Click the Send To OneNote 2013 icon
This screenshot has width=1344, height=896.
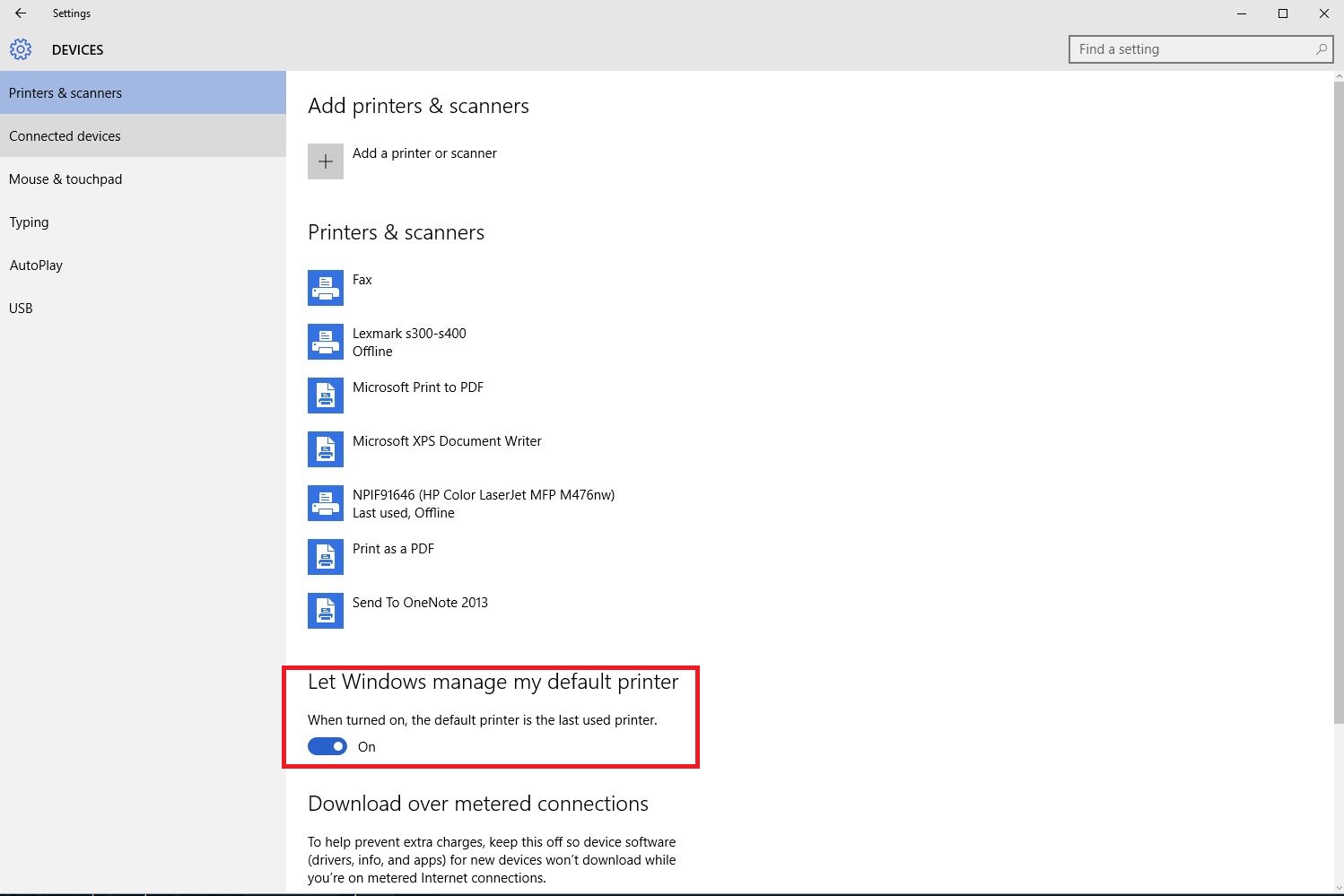[325, 611]
